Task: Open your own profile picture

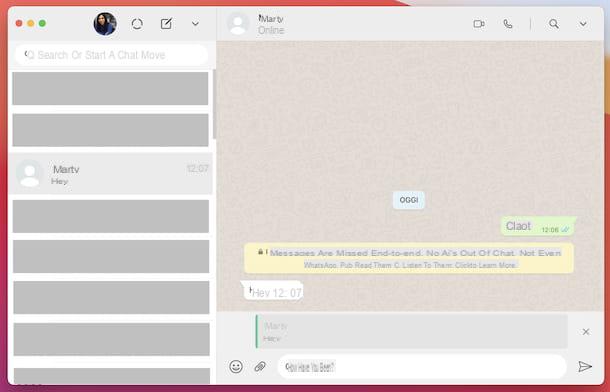Action: pos(105,24)
